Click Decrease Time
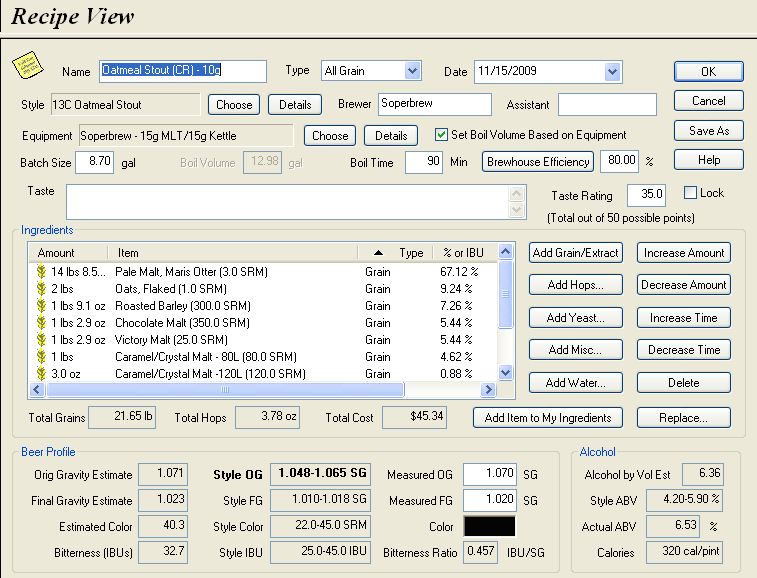Image resolution: width=757 pixels, height=578 pixels. 684,350
